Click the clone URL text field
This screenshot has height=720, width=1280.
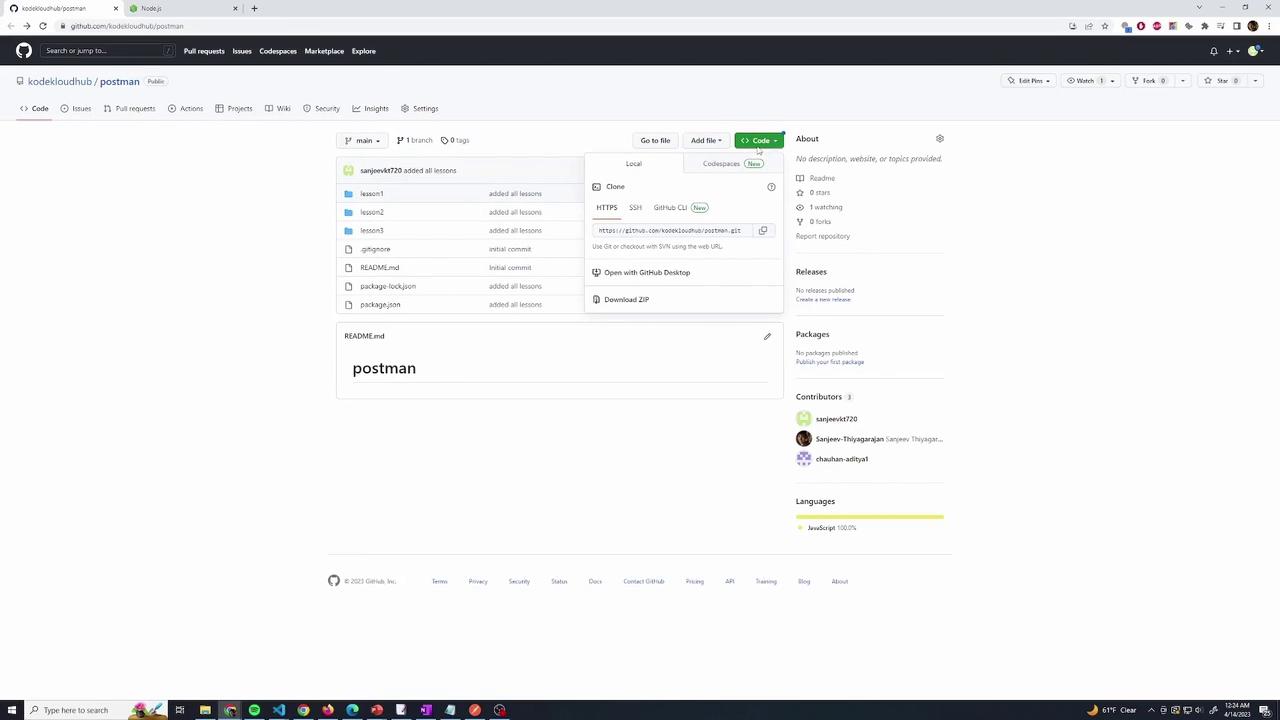click(x=672, y=231)
